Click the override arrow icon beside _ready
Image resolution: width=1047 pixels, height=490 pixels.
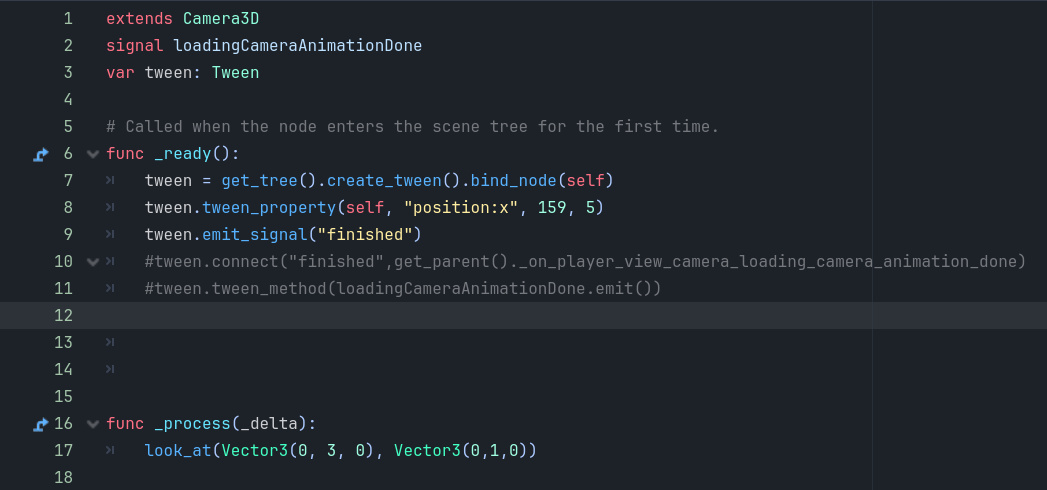point(41,154)
